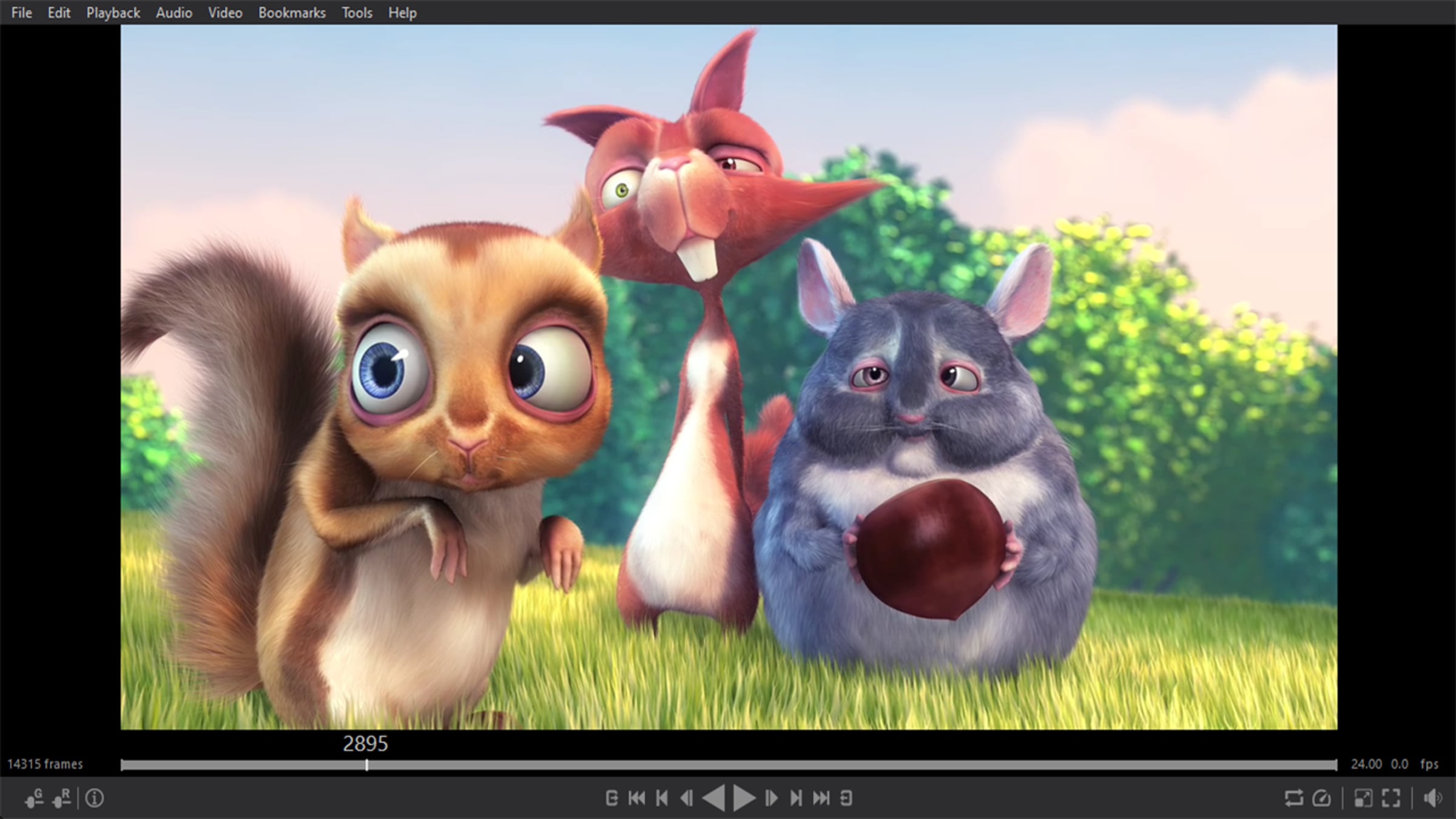Image resolution: width=1456 pixels, height=819 pixels.
Task: Jump to the first frame
Action: (x=636, y=798)
